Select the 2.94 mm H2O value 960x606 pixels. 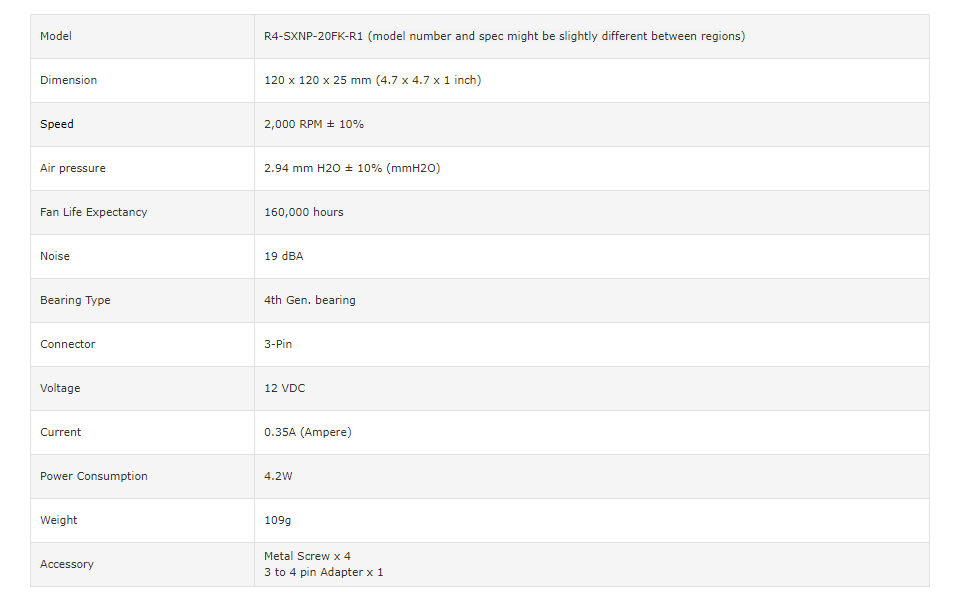pyautogui.click(x=302, y=168)
